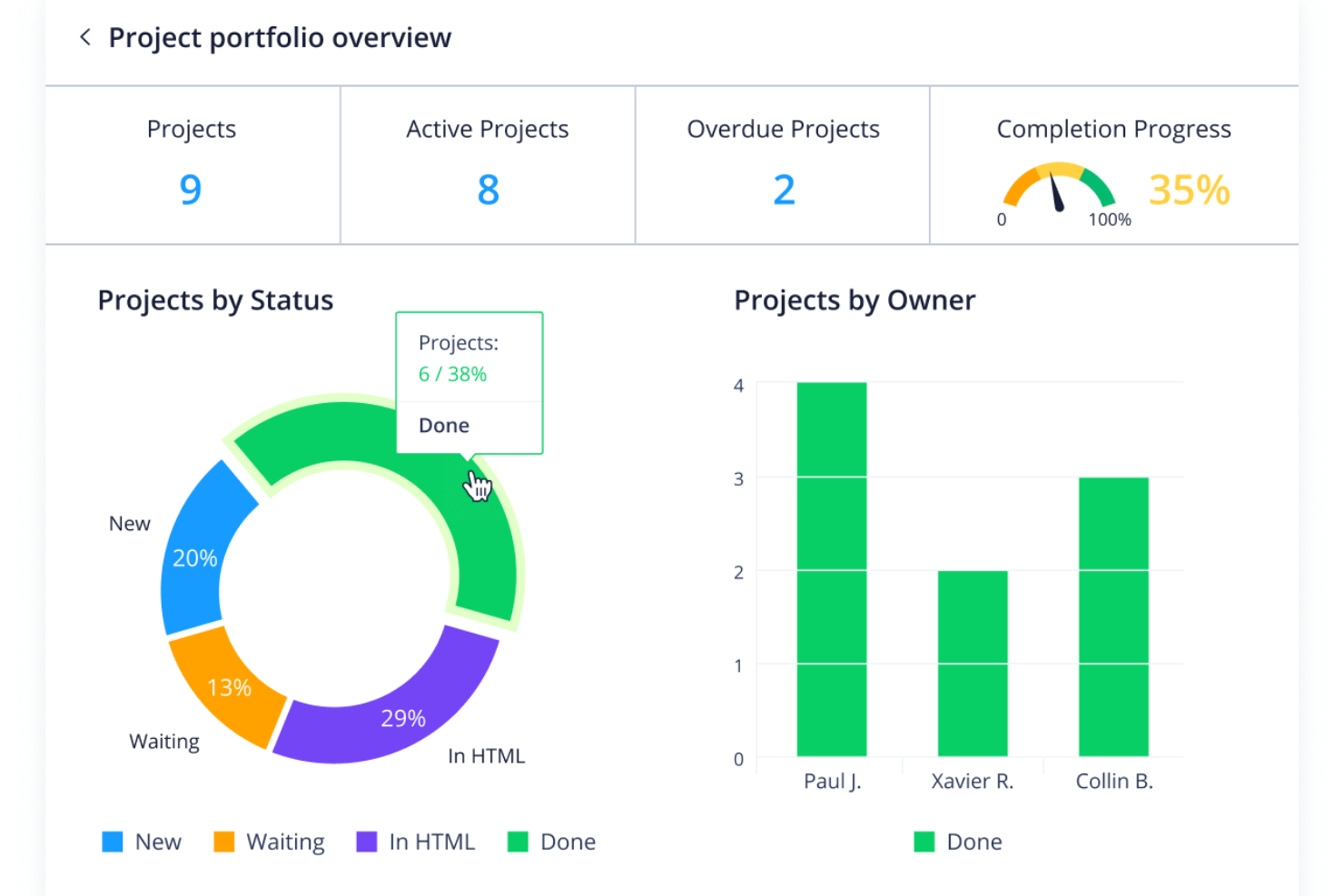Click the Waiting label beside the donut
Viewport: 1344px width, 896px height.
coord(164,742)
